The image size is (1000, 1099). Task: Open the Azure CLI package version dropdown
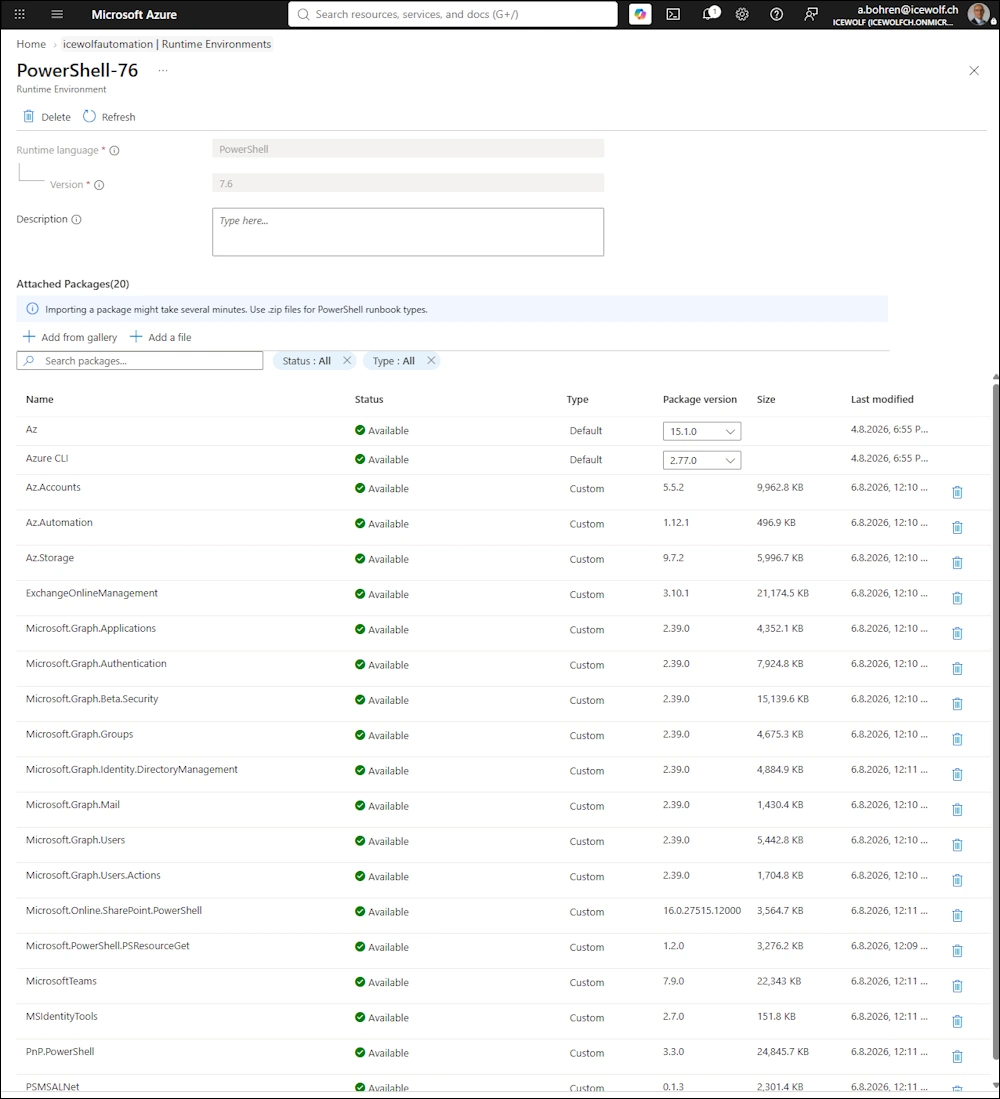(701, 460)
